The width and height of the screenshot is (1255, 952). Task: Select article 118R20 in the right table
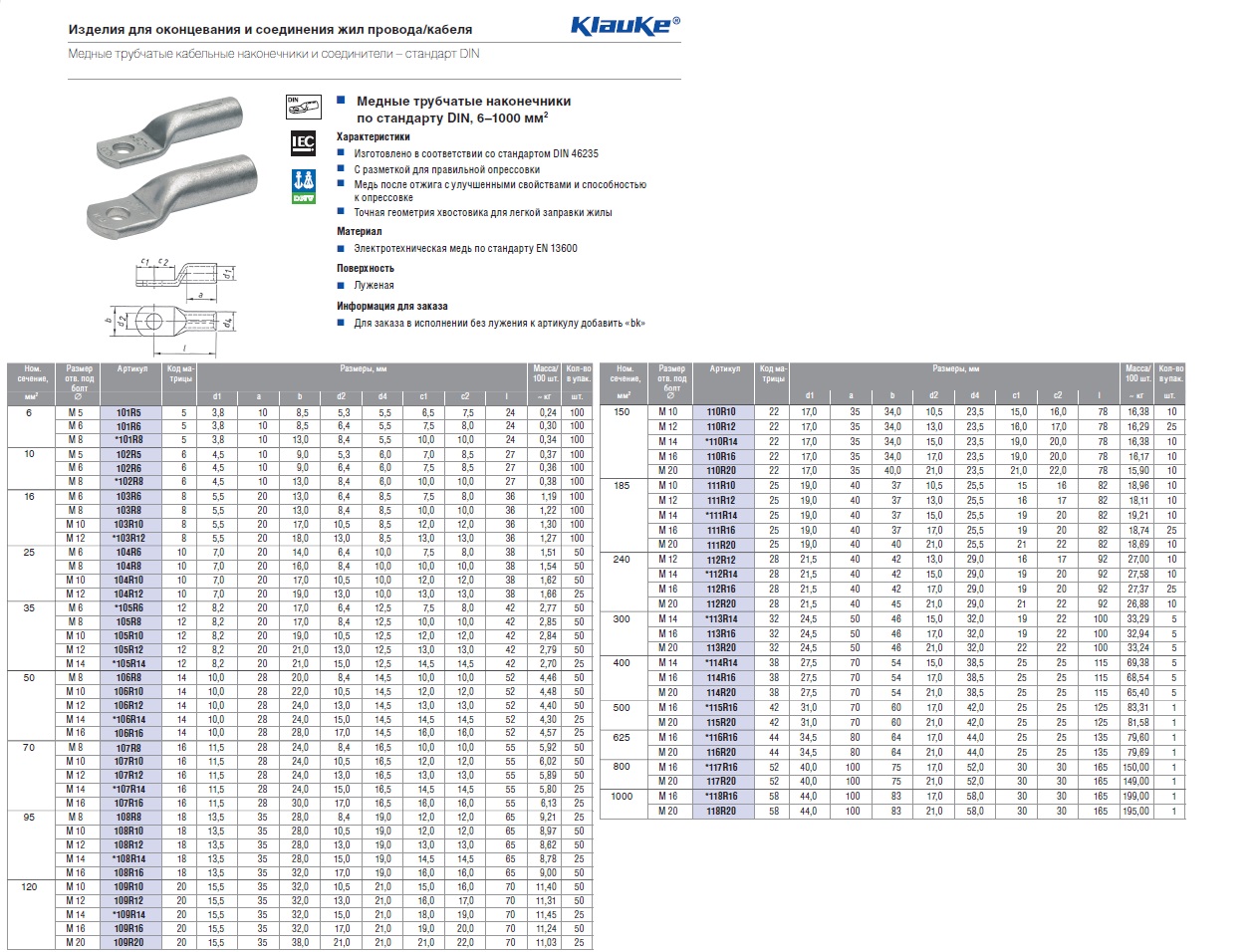(721, 812)
